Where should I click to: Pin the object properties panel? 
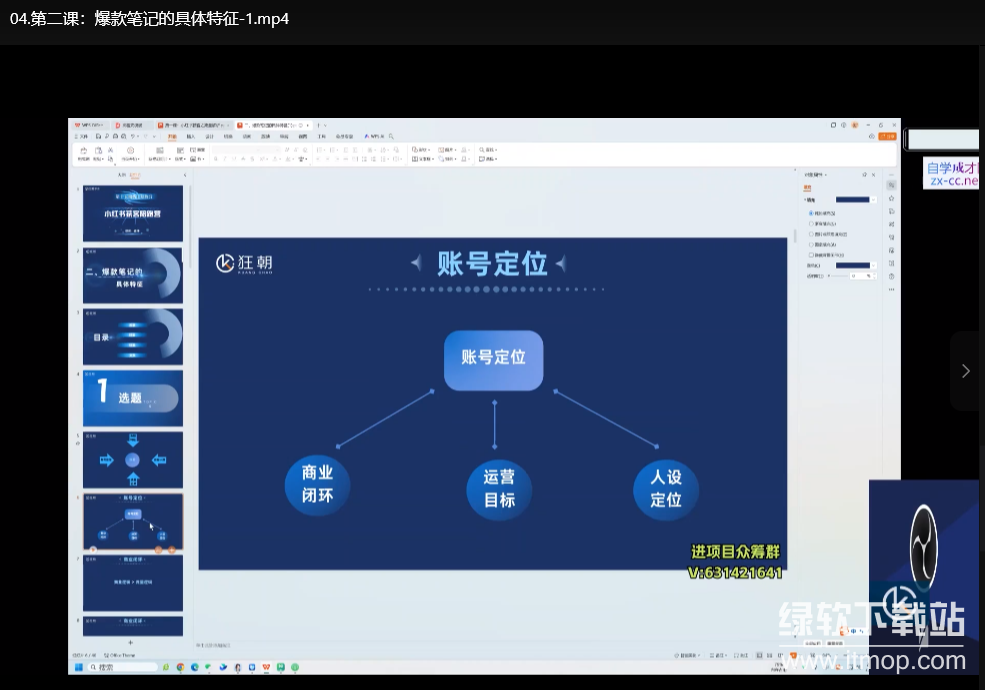click(x=864, y=174)
